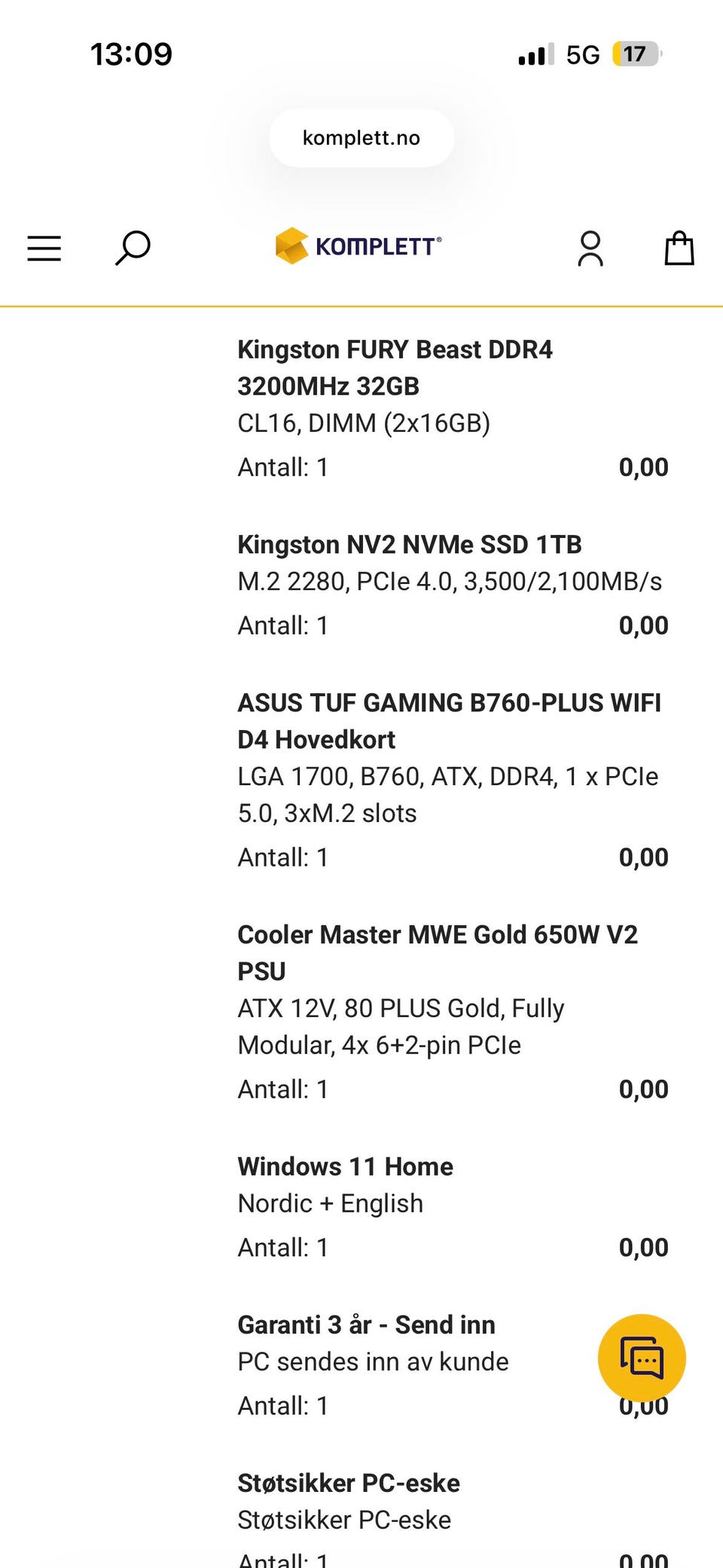The image size is (723, 1568).
Task: Tap CL16, DIMM (2x16GB) description text
Action: [x=364, y=423]
